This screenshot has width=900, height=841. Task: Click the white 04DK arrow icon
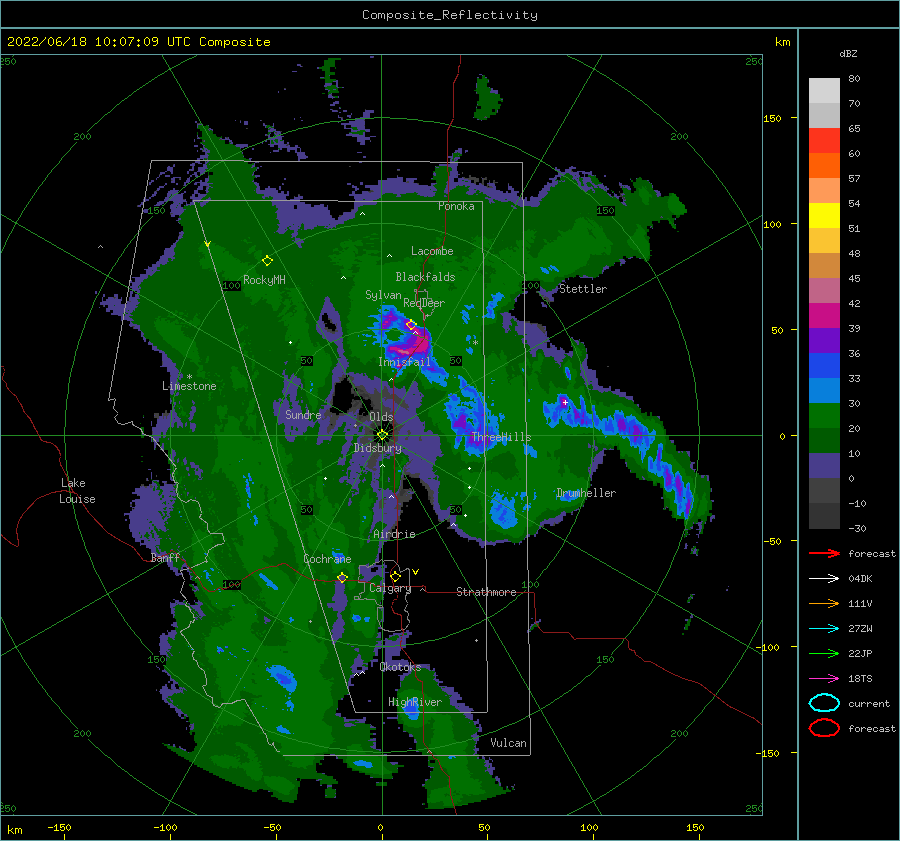[824, 578]
